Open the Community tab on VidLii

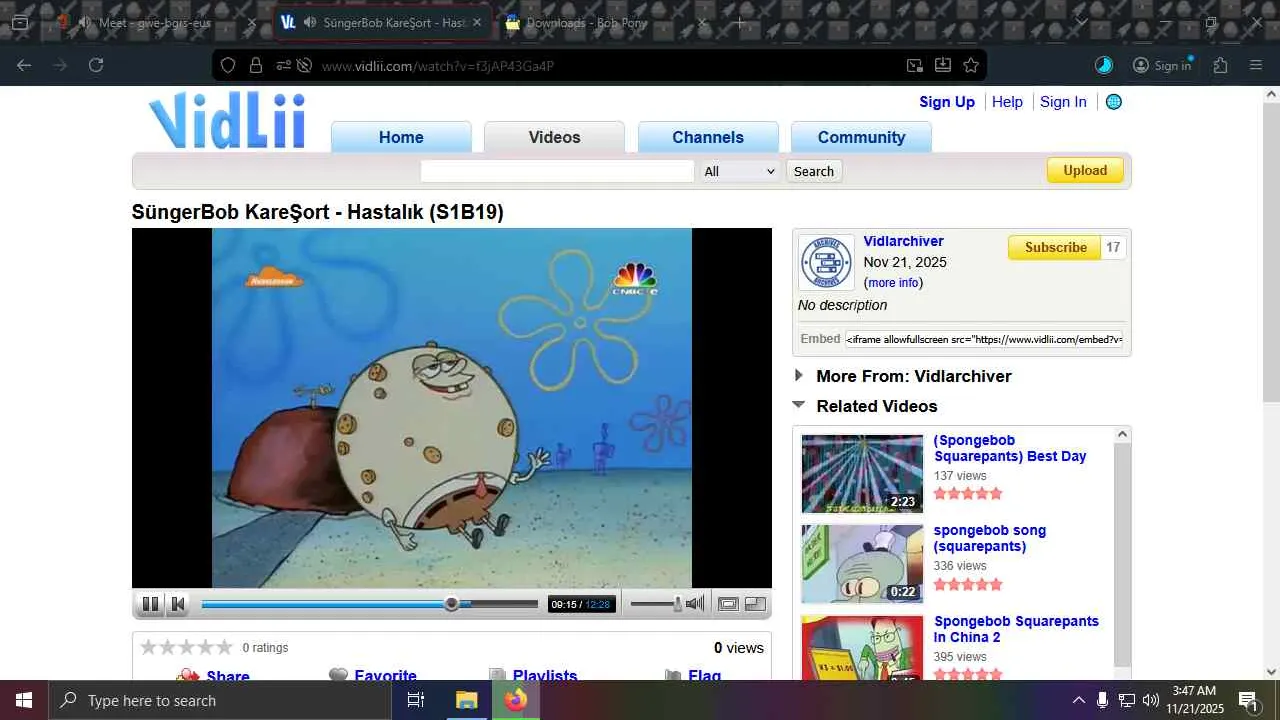click(x=861, y=138)
